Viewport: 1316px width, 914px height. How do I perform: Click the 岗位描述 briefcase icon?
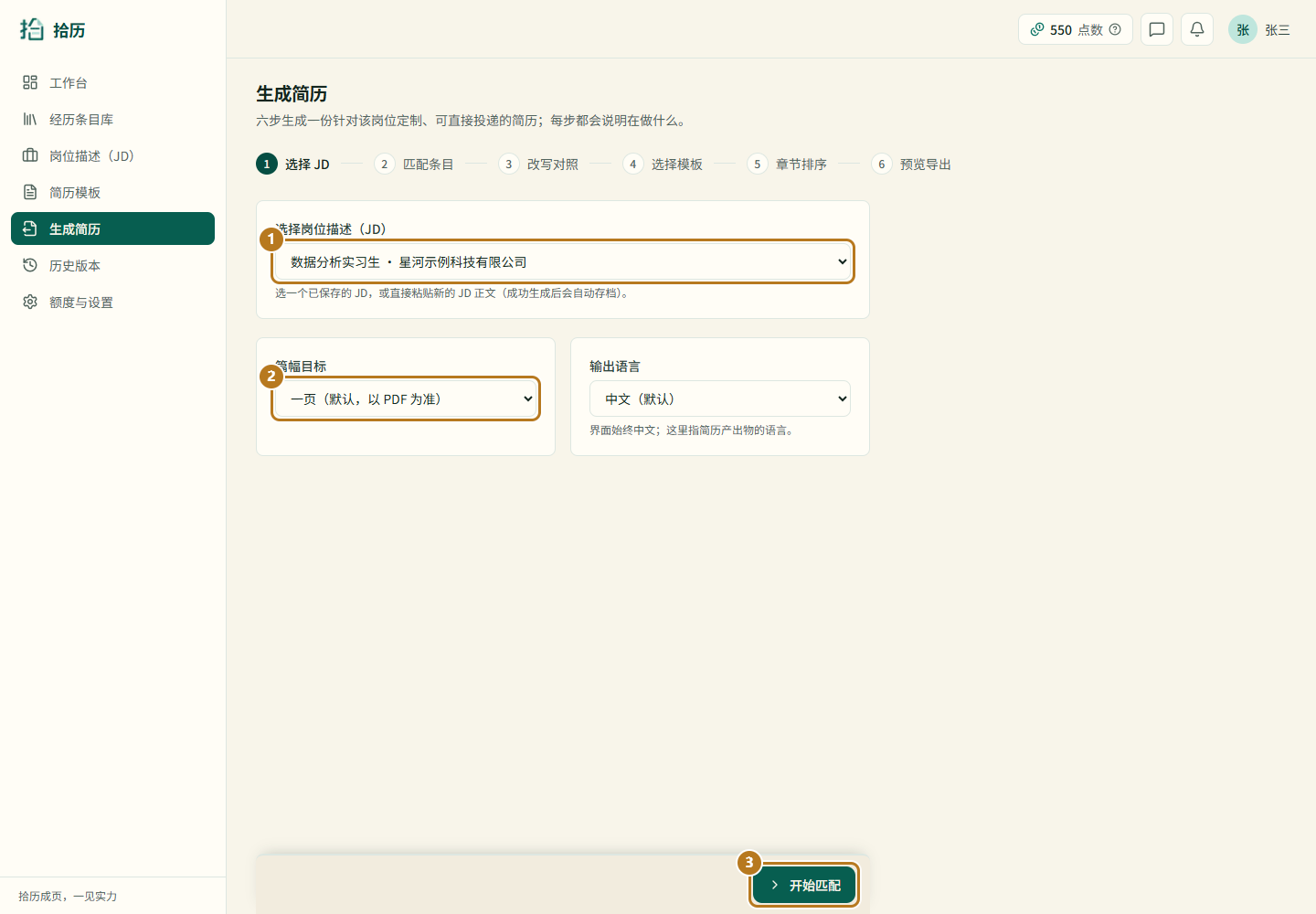coord(30,155)
